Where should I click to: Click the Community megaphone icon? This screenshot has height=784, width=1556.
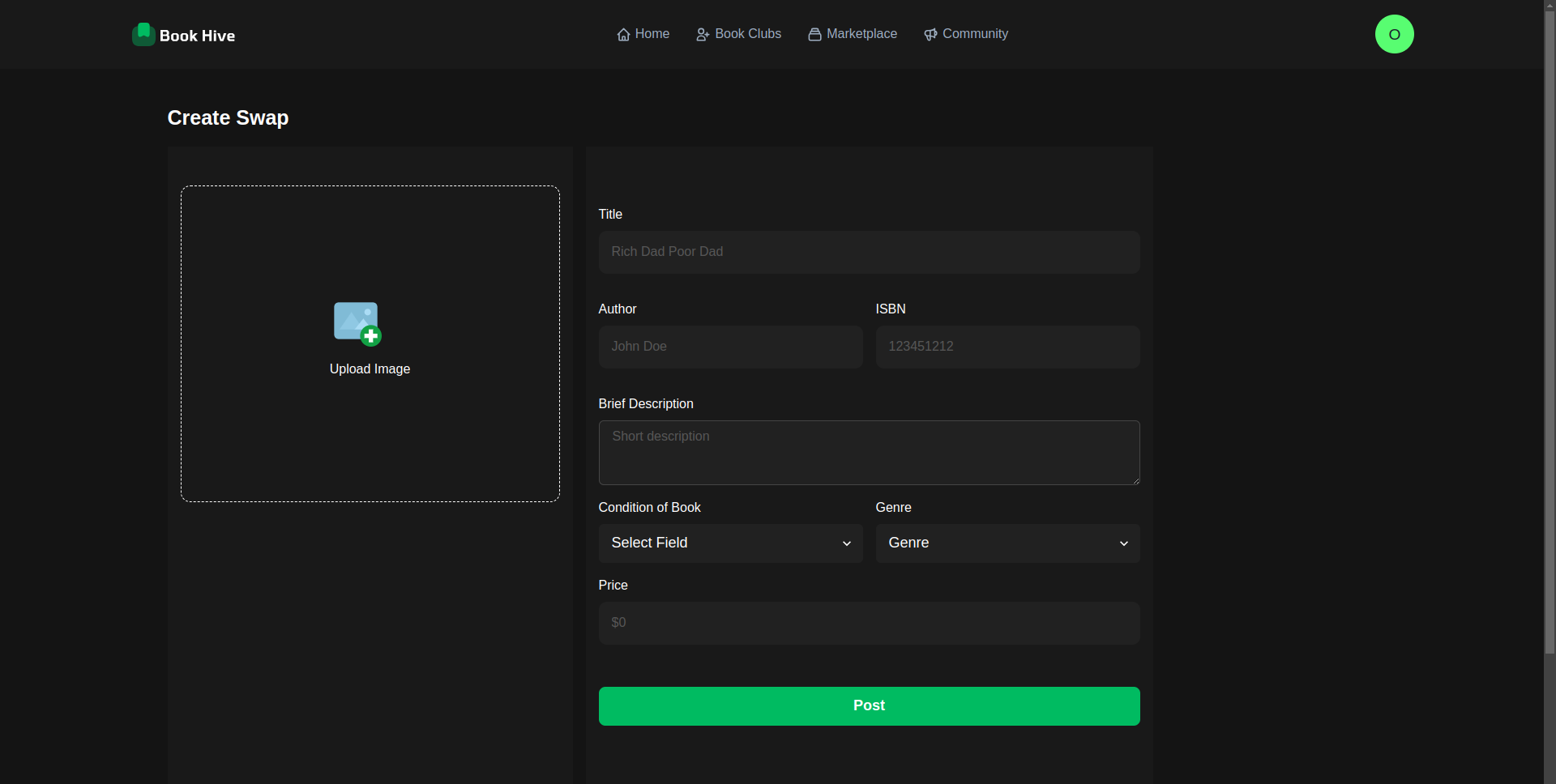point(930,34)
